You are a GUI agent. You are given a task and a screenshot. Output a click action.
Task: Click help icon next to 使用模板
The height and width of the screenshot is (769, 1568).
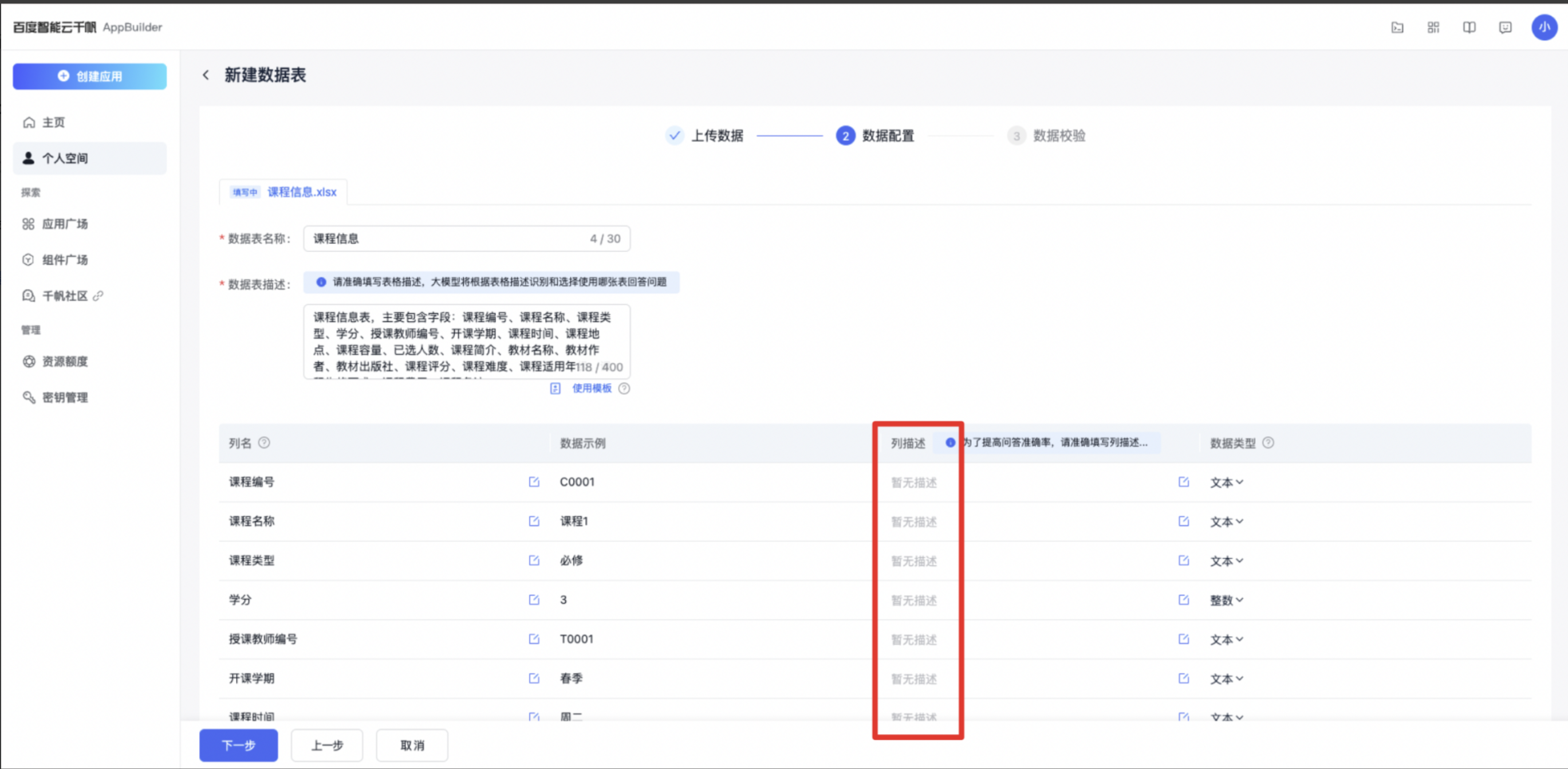(x=624, y=389)
